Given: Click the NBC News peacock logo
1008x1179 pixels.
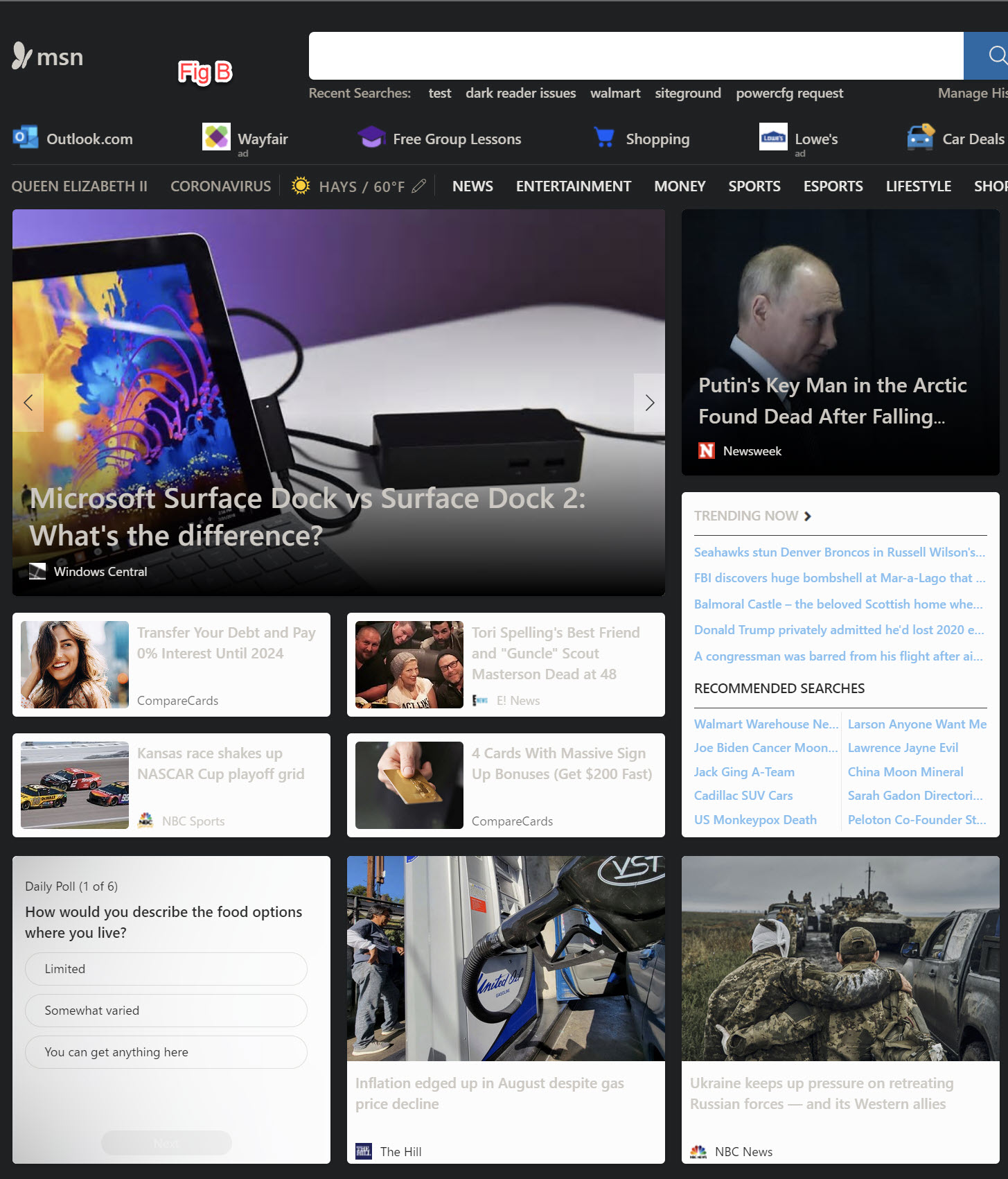Looking at the screenshot, I should pos(698,1151).
